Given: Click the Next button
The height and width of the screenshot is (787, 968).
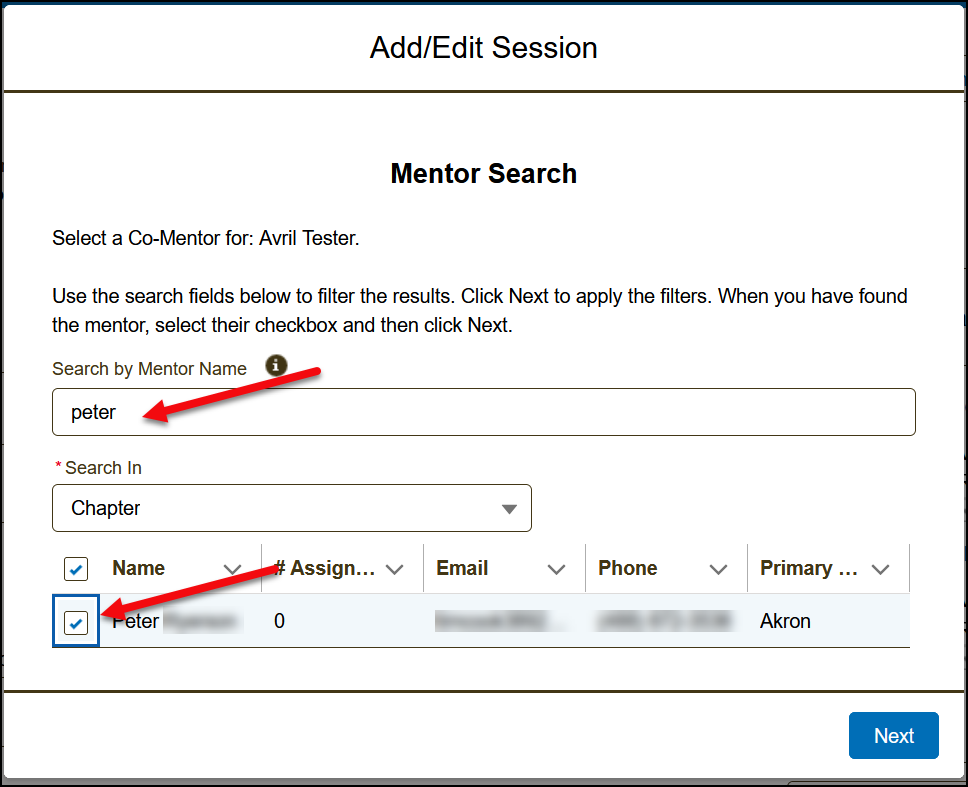Looking at the screenshot, I should pos(893,736).
